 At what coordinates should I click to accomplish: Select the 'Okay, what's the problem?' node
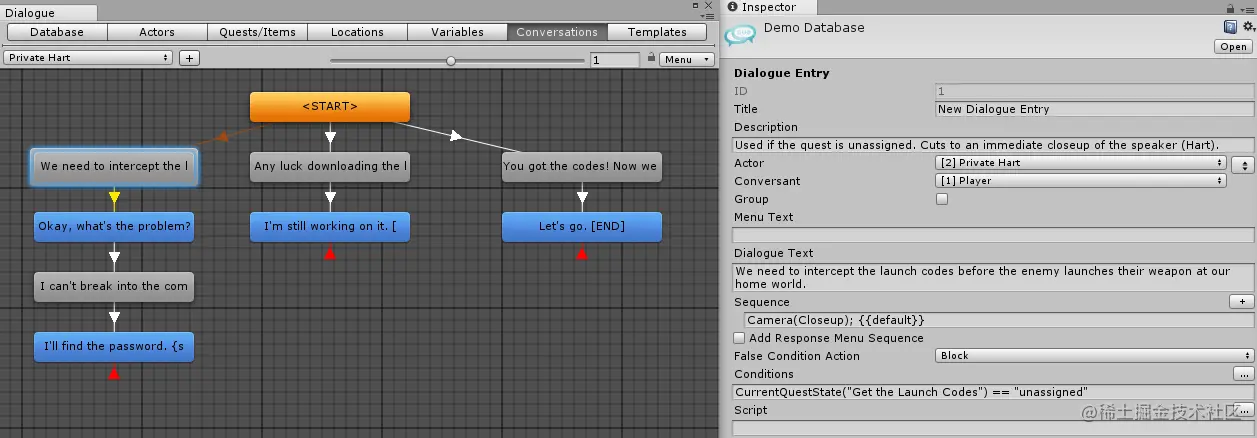[x=114, y=227]
